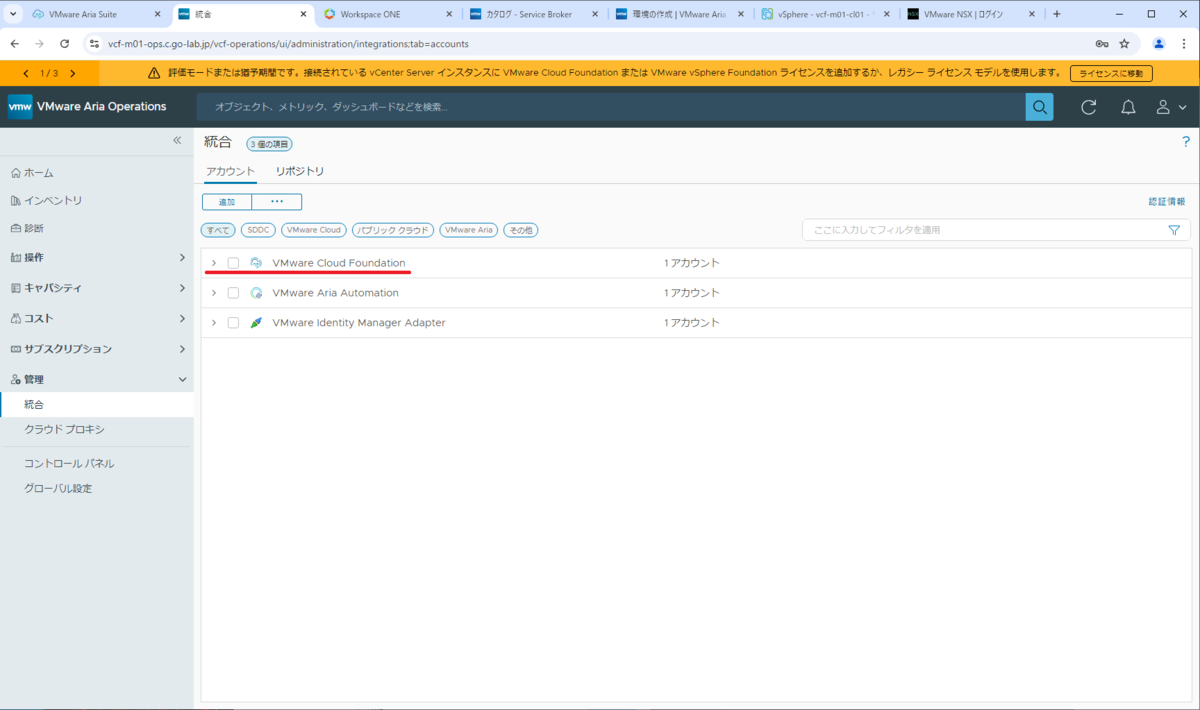Switch to the vSphere browser tab

[824, 14]
